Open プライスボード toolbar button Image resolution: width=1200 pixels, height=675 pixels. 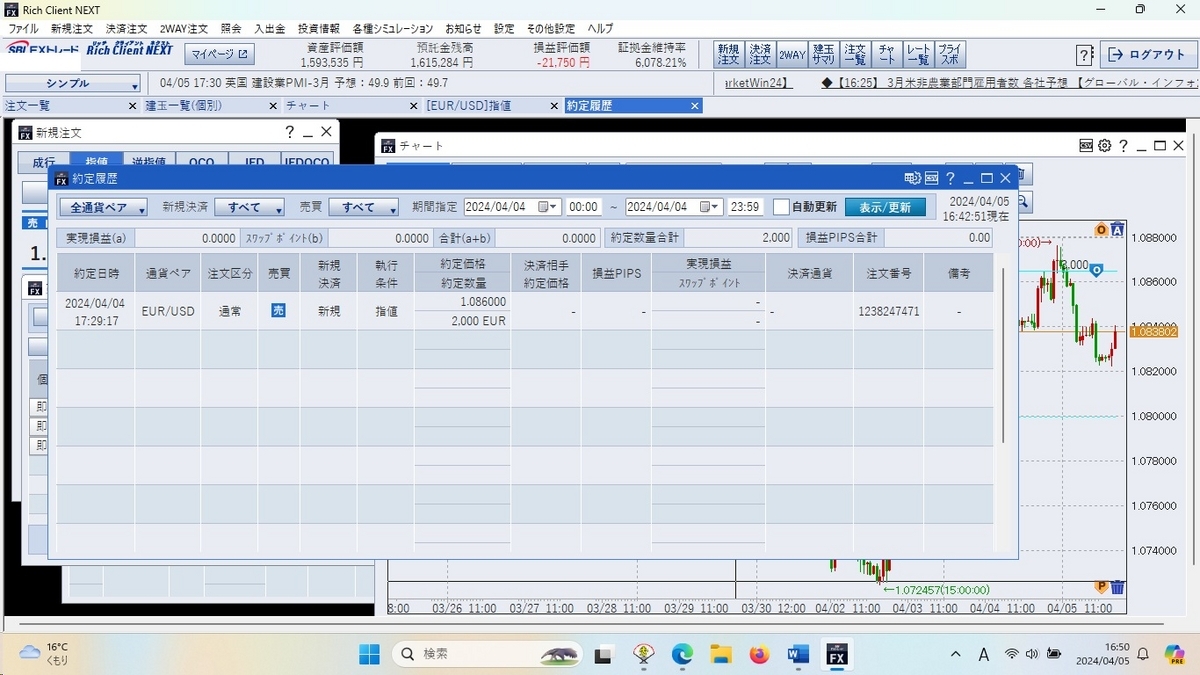coord(949,54)
